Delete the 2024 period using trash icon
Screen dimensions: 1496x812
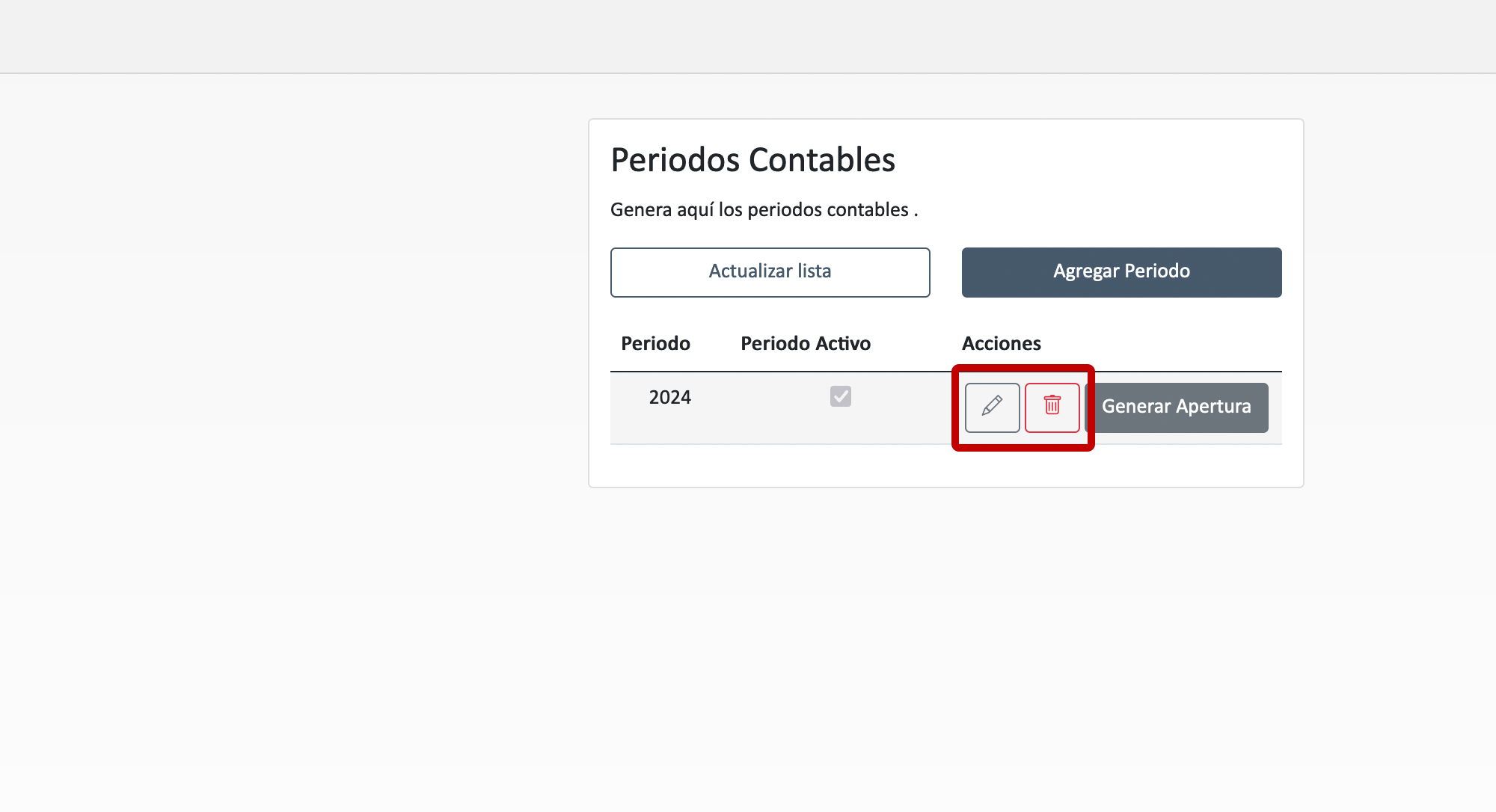[x=1052, y=407]
